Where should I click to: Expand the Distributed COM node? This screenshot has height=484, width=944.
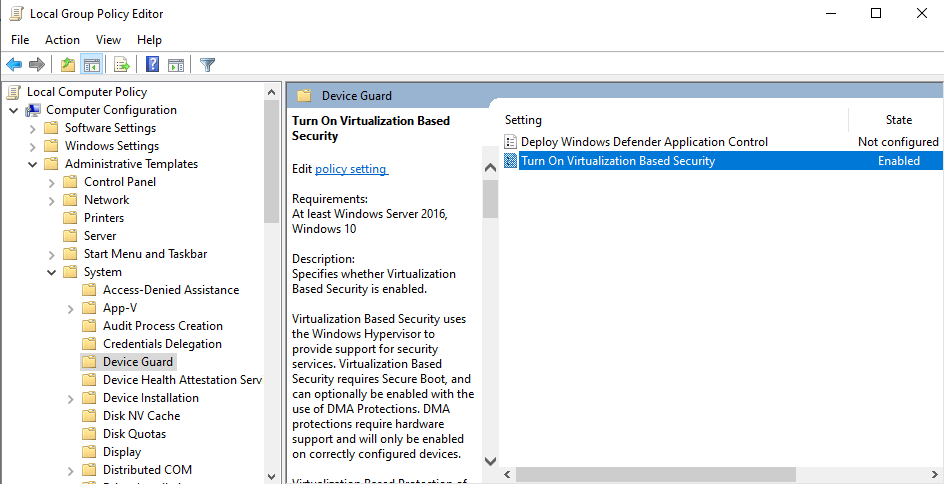coord(70,470)
